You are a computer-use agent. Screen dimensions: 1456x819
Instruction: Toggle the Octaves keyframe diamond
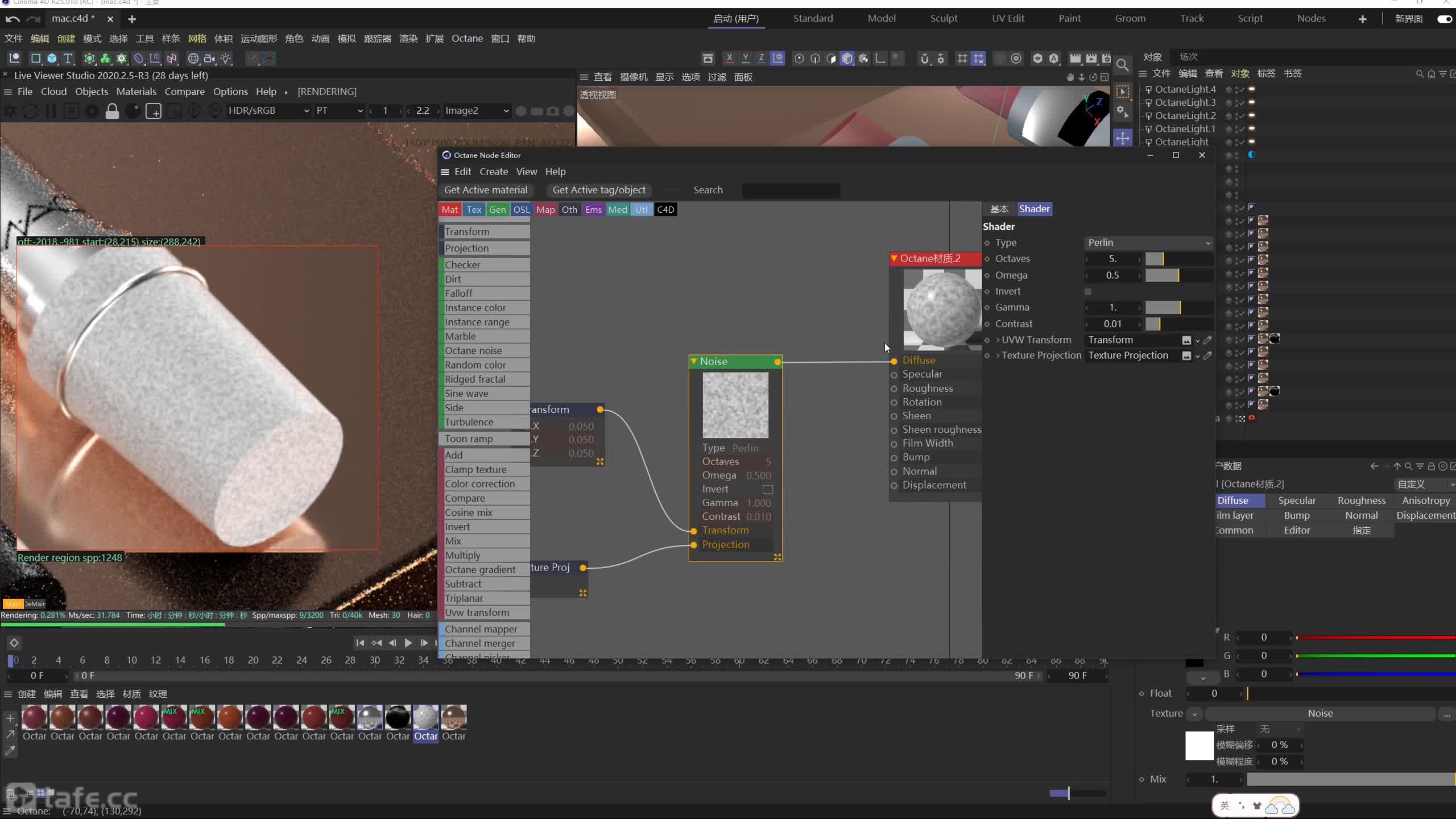coord(987,259)
